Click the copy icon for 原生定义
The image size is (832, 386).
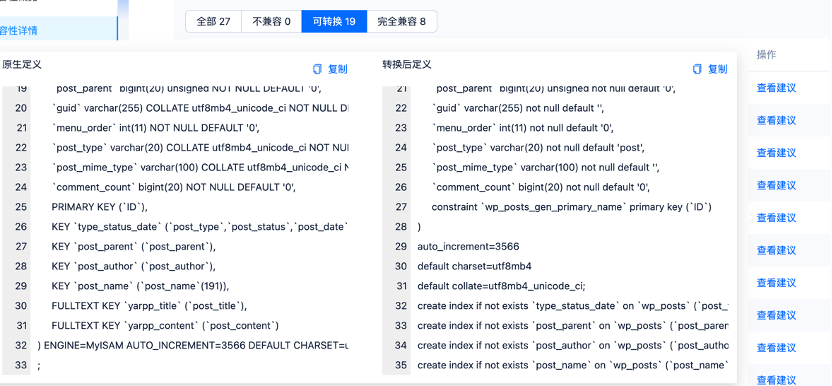click(317, 69)
